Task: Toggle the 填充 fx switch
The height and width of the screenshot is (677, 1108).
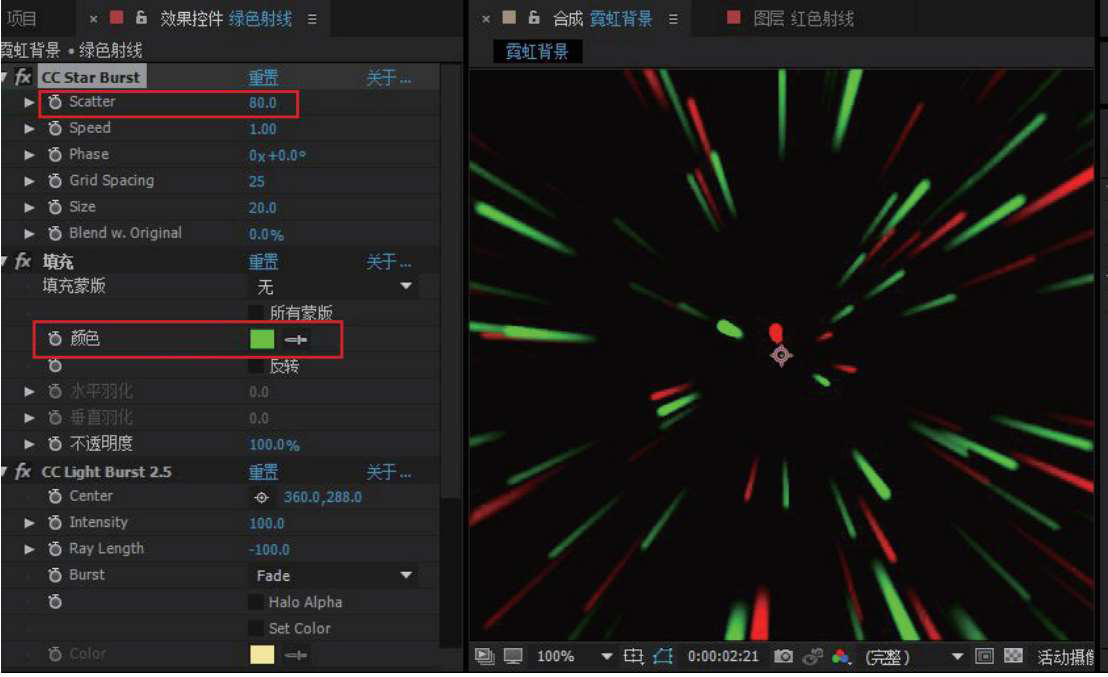Action: 23,261
